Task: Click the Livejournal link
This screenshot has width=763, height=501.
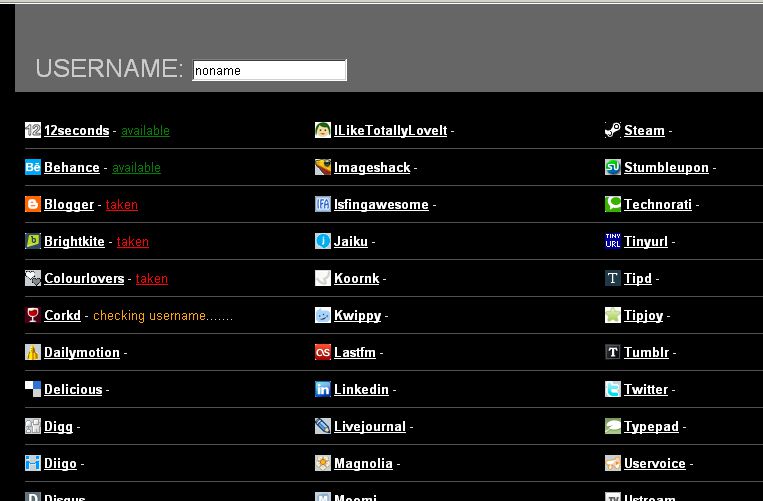Action: tap(369, 426)
